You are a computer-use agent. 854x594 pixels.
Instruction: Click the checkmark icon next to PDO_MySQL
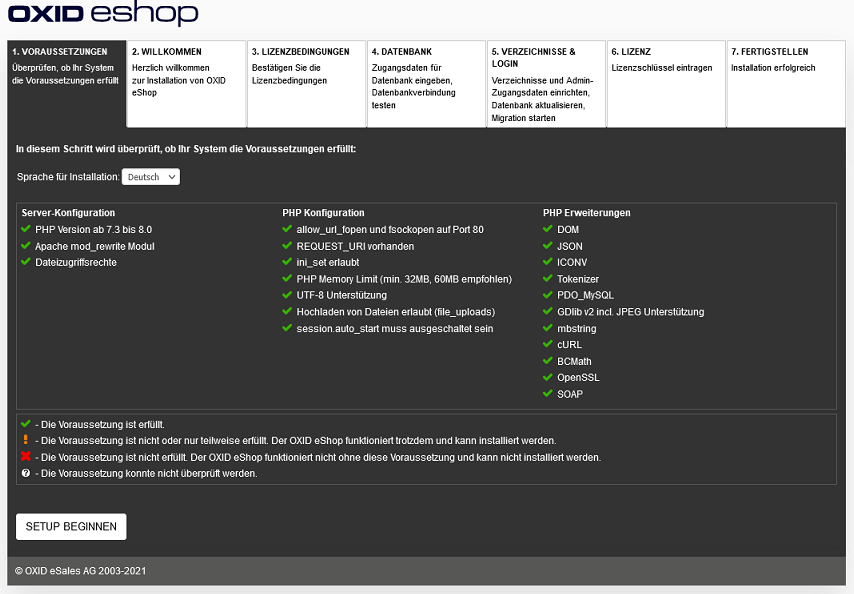click(548, 295)
